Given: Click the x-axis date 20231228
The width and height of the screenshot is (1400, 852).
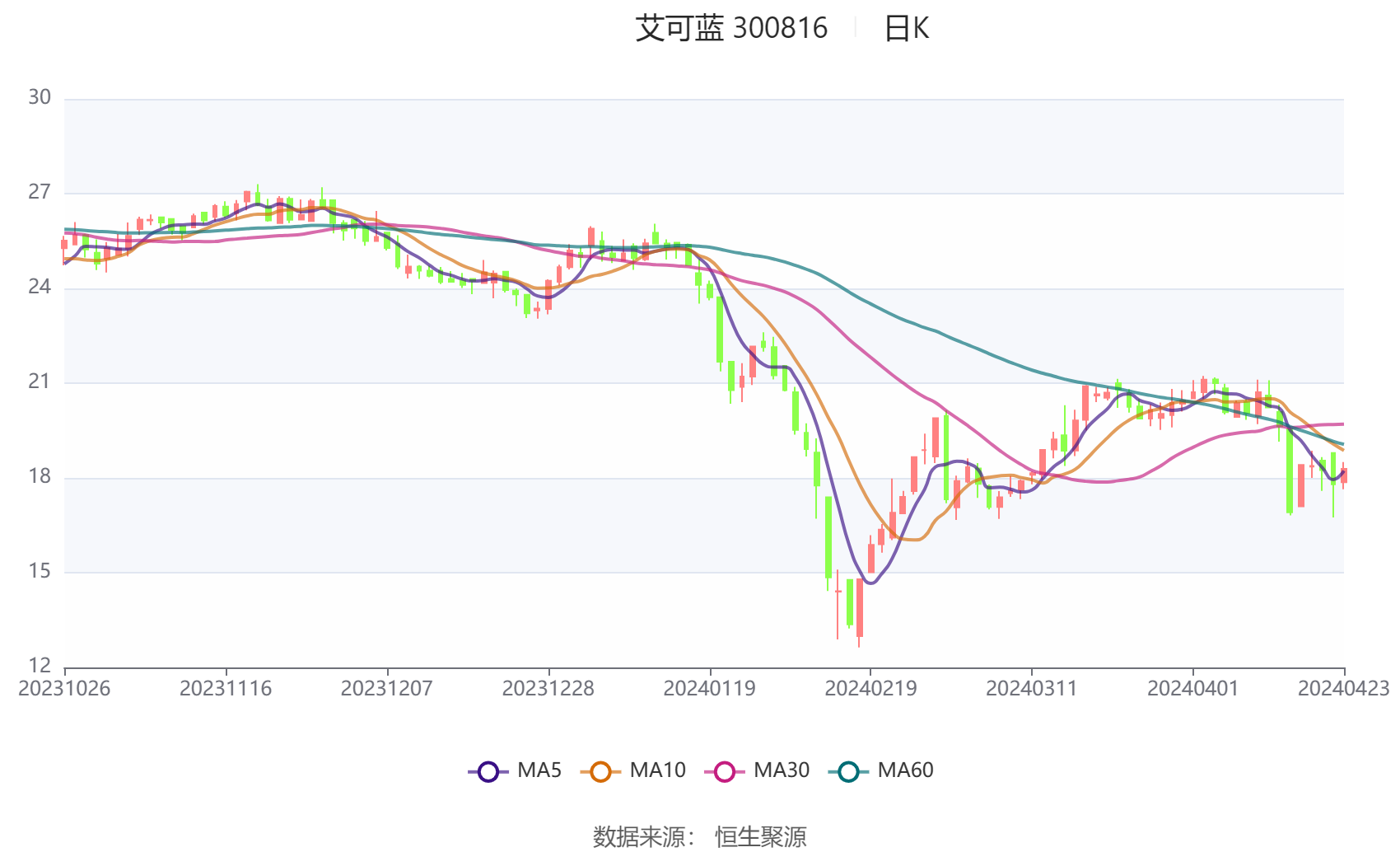Looking at the screenshot, I should click(x=548, y=689).
